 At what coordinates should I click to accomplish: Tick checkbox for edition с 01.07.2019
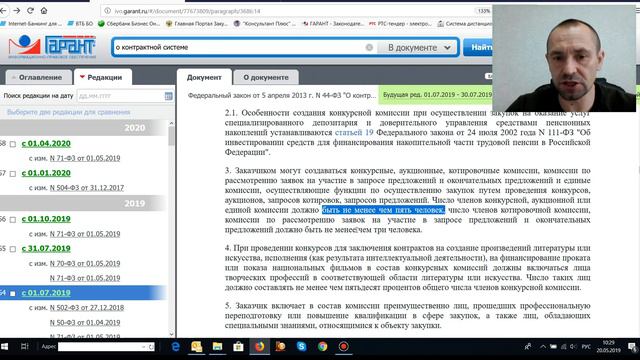[x=13, y=293]
